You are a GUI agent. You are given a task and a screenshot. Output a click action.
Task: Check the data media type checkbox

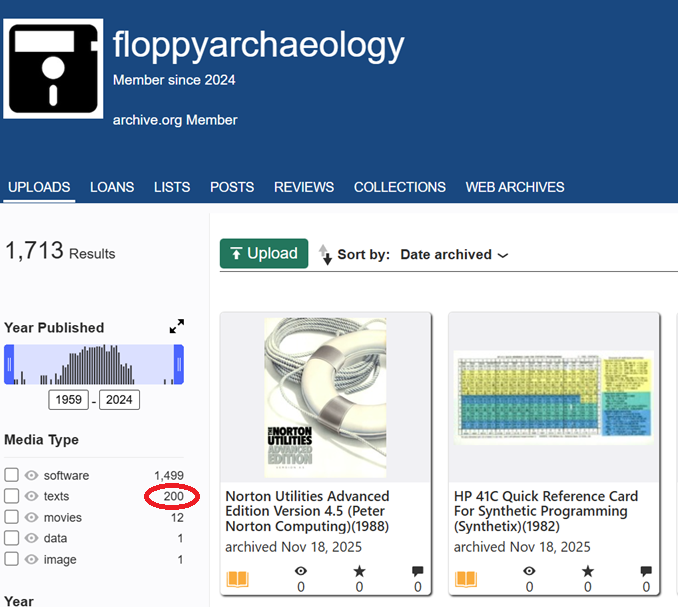pos(12,538)
